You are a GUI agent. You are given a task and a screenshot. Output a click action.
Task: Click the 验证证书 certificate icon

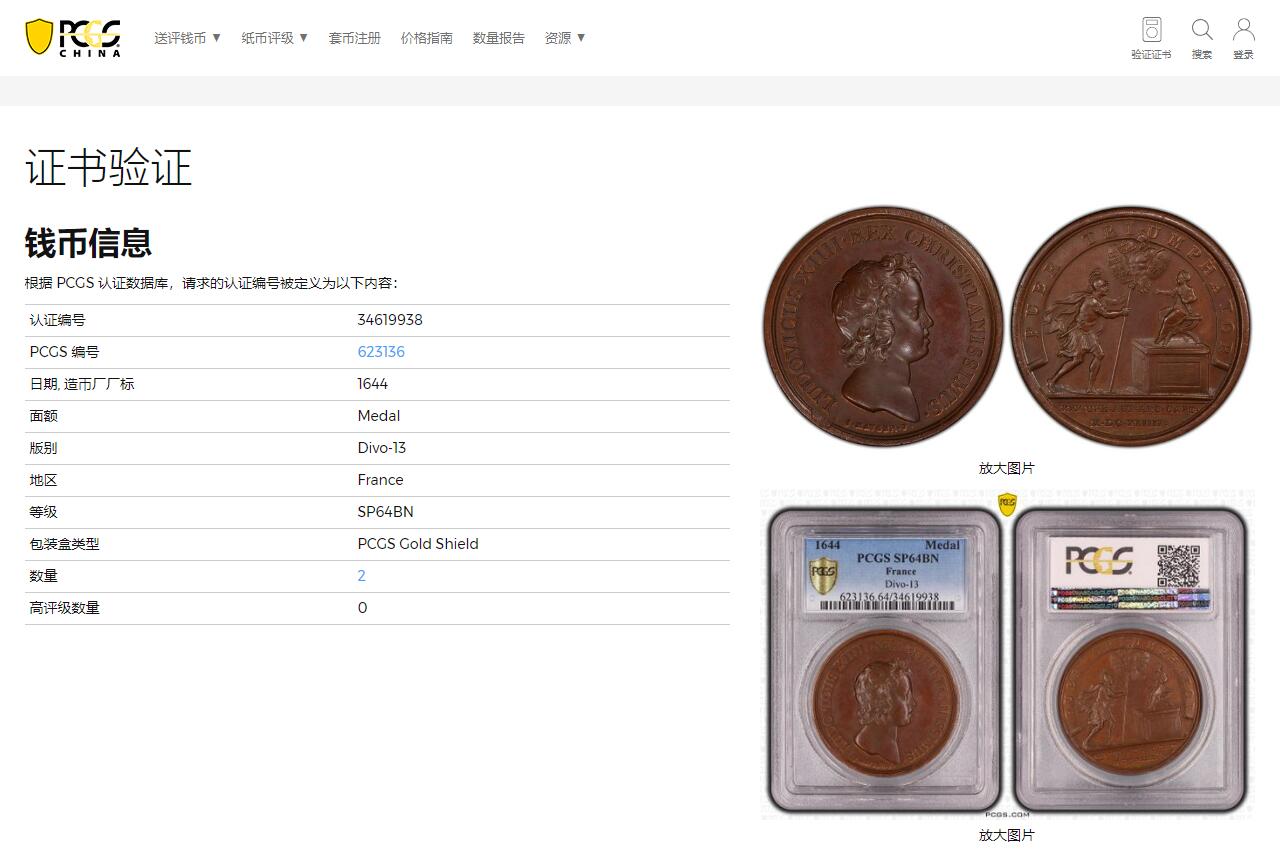tap(1151, 39)
